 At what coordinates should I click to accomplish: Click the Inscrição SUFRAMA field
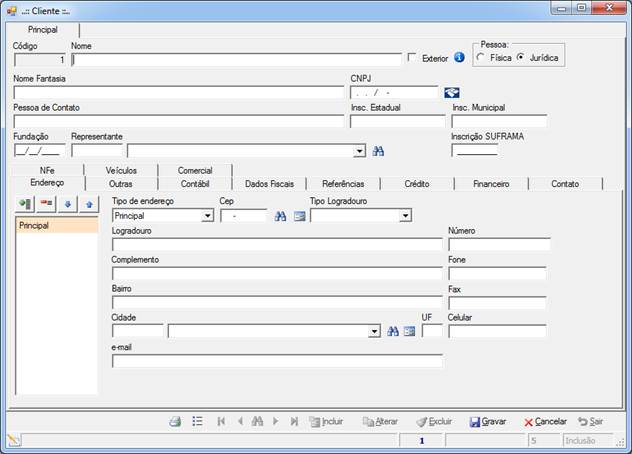point(474,151)
